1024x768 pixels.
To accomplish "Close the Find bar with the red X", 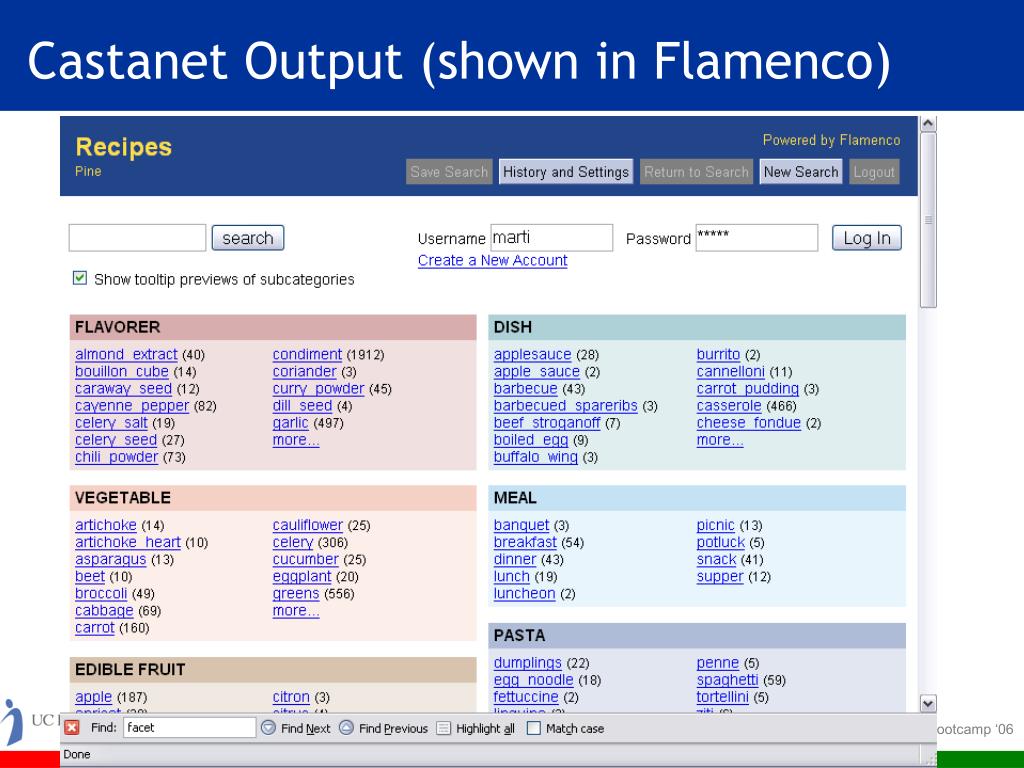I will (72, 728).
